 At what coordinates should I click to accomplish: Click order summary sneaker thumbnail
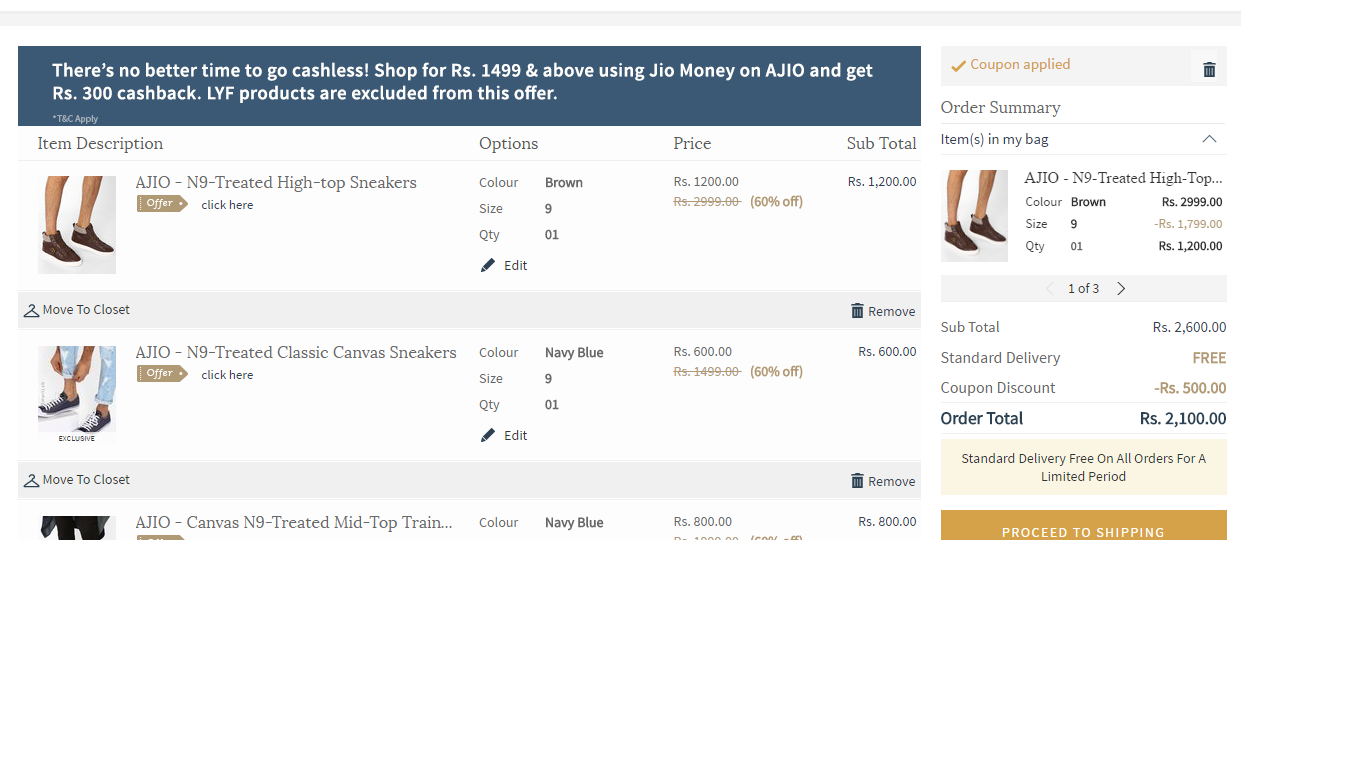[974, 216]
